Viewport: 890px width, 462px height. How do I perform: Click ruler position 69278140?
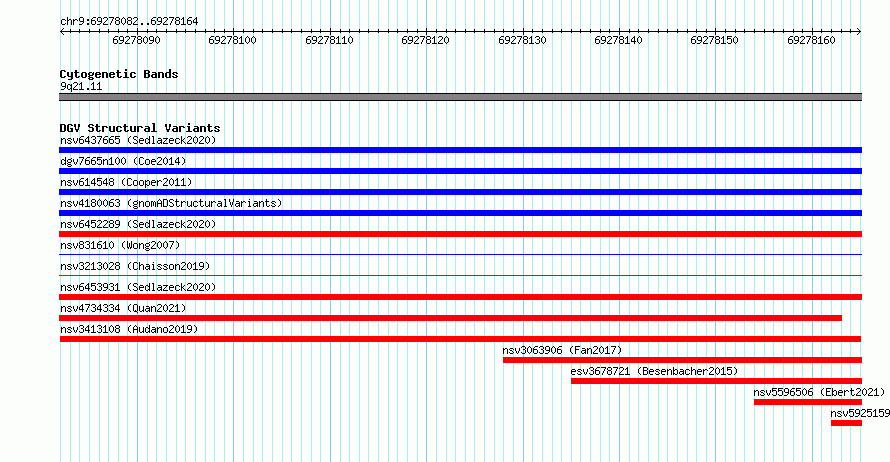(x=618, y=40)
